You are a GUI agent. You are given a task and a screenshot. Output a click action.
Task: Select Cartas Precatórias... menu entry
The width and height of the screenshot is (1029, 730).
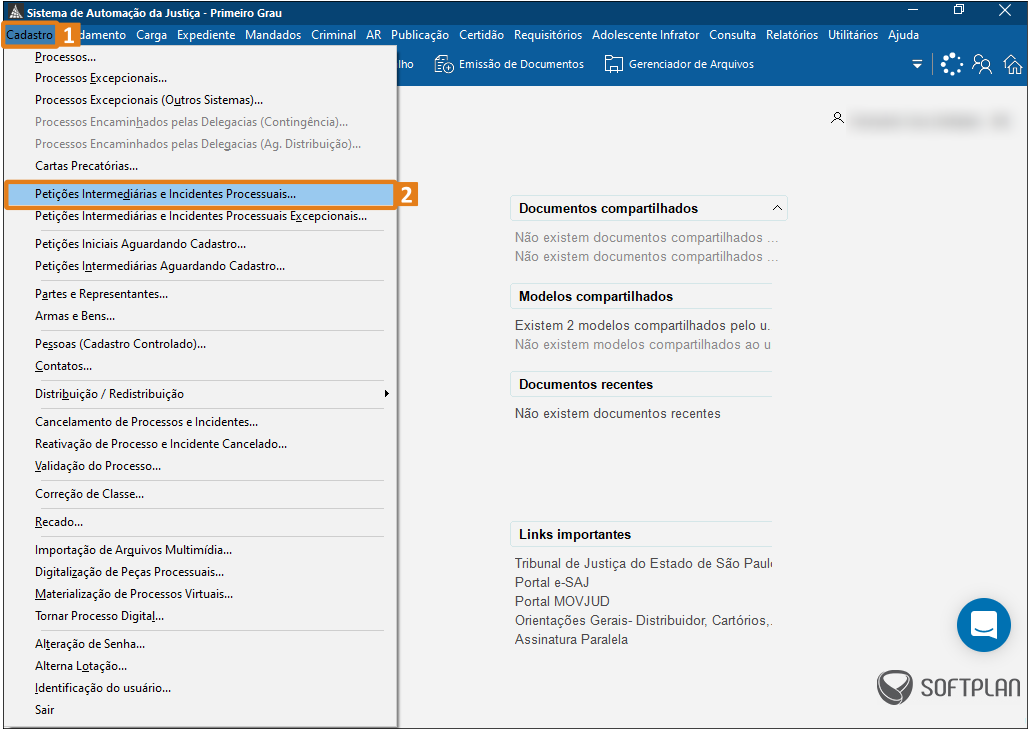click(x=201, y=166)
